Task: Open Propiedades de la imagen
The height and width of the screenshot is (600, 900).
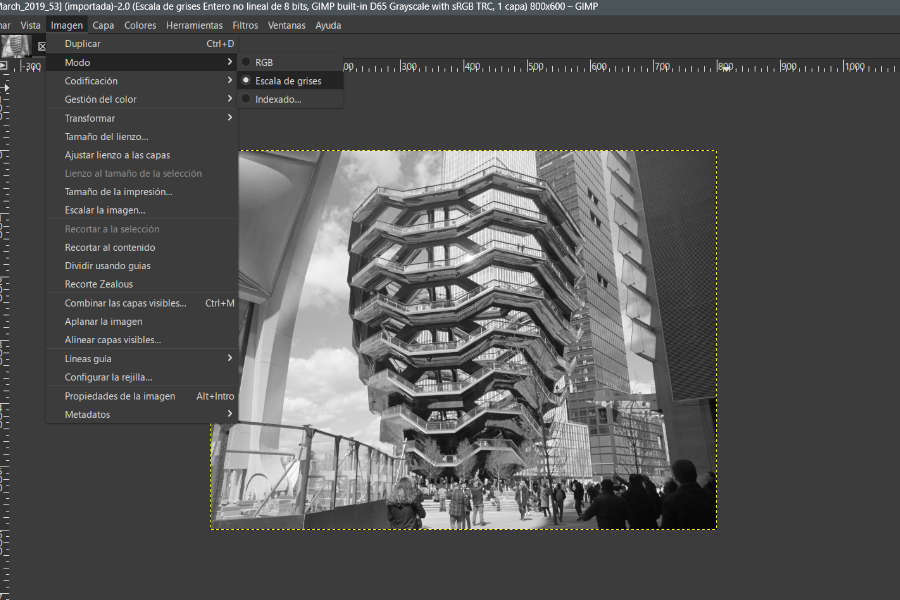Action: coord(119,396)
